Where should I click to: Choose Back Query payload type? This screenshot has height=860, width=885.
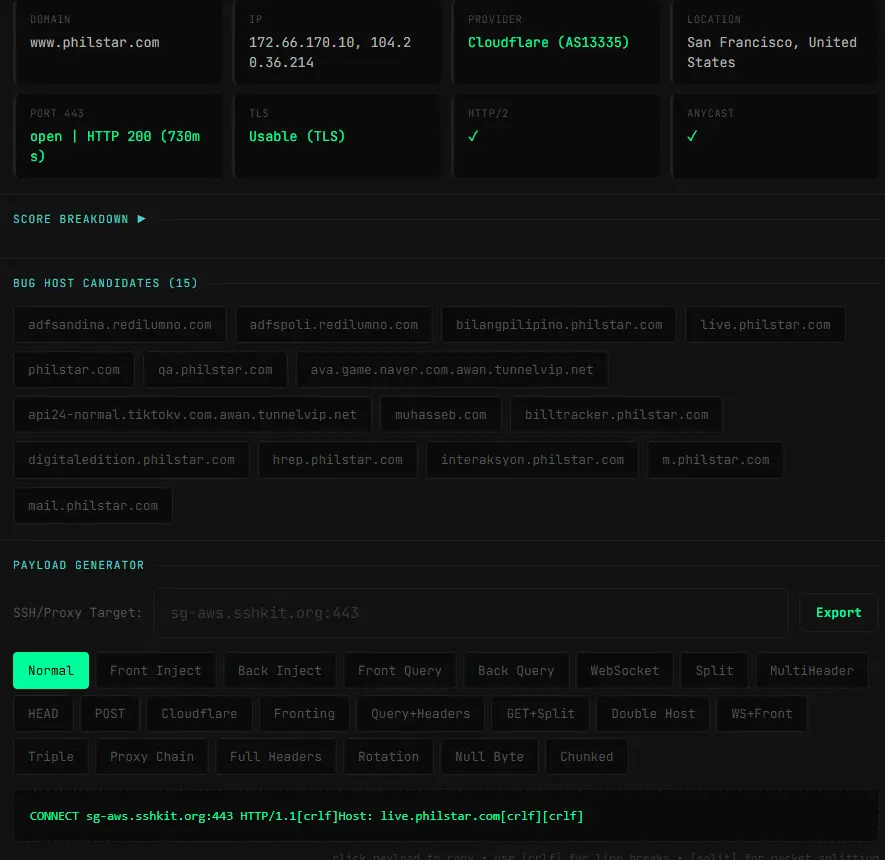point(516,670)
